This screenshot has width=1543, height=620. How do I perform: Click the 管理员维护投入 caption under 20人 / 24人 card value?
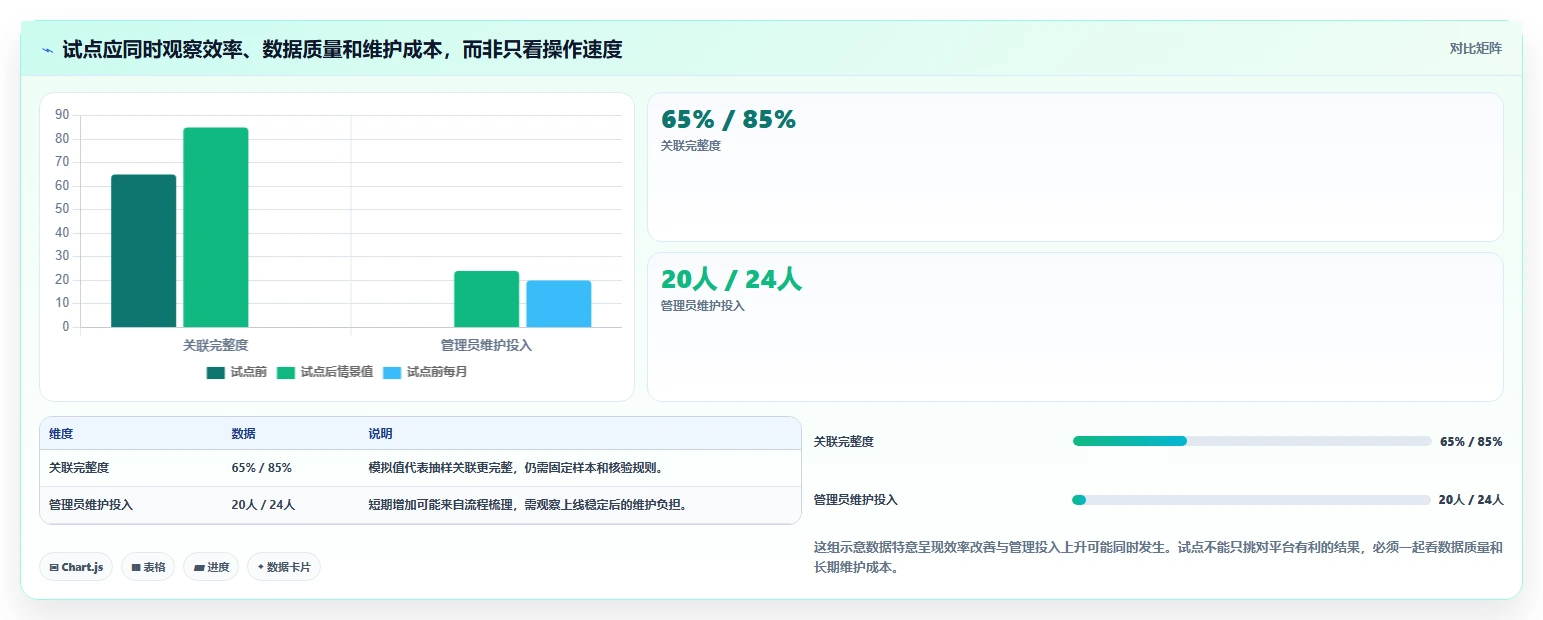tap(703, 306)
